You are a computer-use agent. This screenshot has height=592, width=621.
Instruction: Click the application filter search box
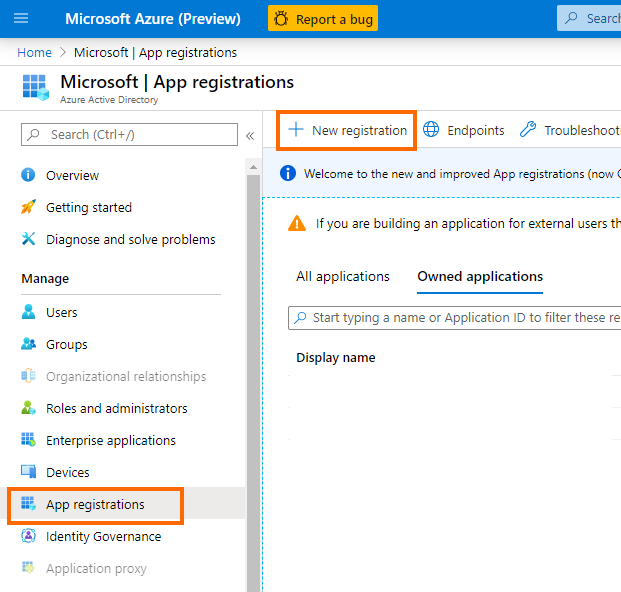tap(455, 318)
